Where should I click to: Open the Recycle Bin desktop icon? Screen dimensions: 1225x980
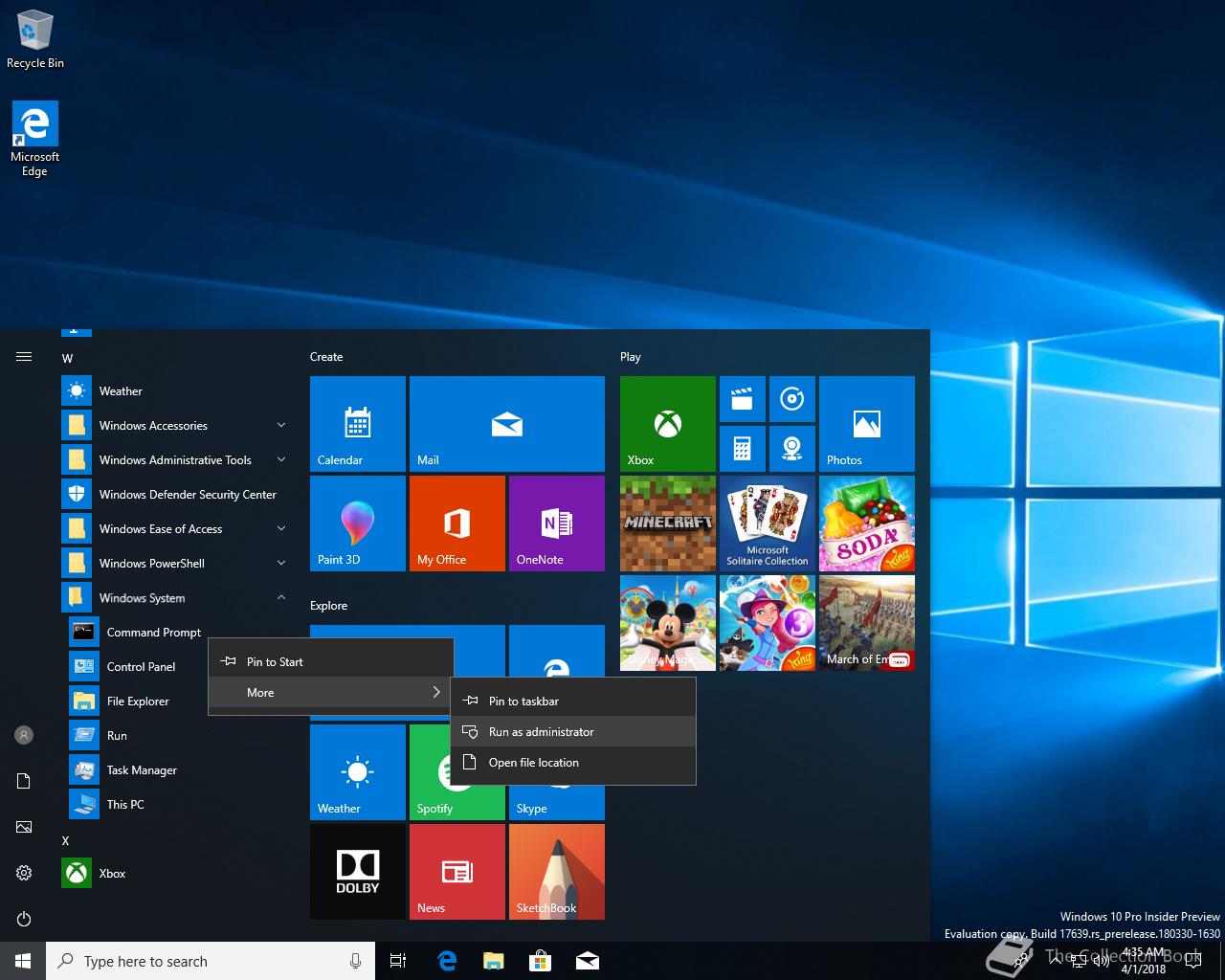coord(35,39)
